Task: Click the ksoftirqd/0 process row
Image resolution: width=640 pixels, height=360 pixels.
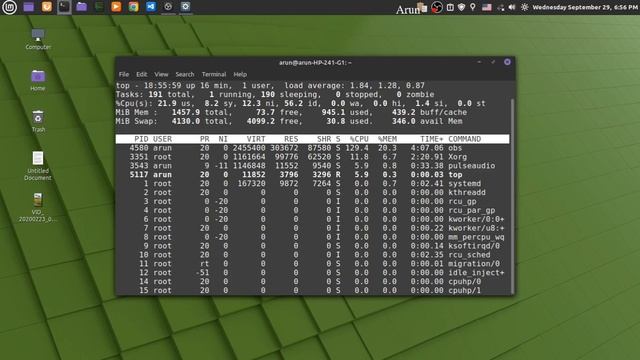Action: pos(312,246)
